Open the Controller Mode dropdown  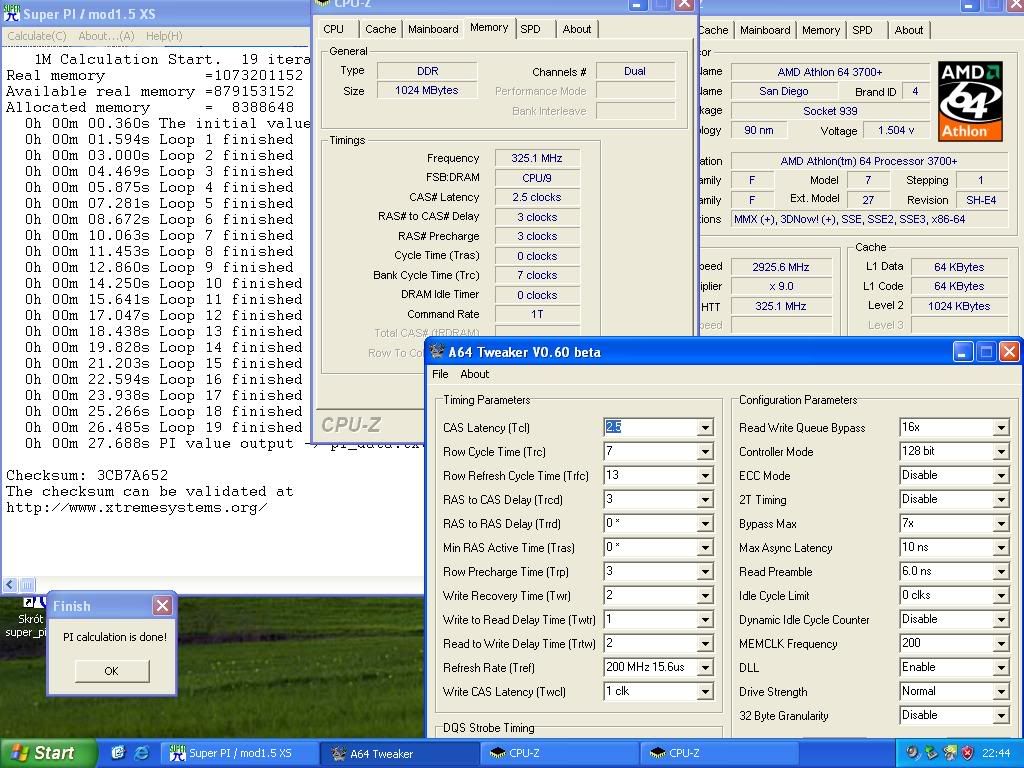[1001, 452]
